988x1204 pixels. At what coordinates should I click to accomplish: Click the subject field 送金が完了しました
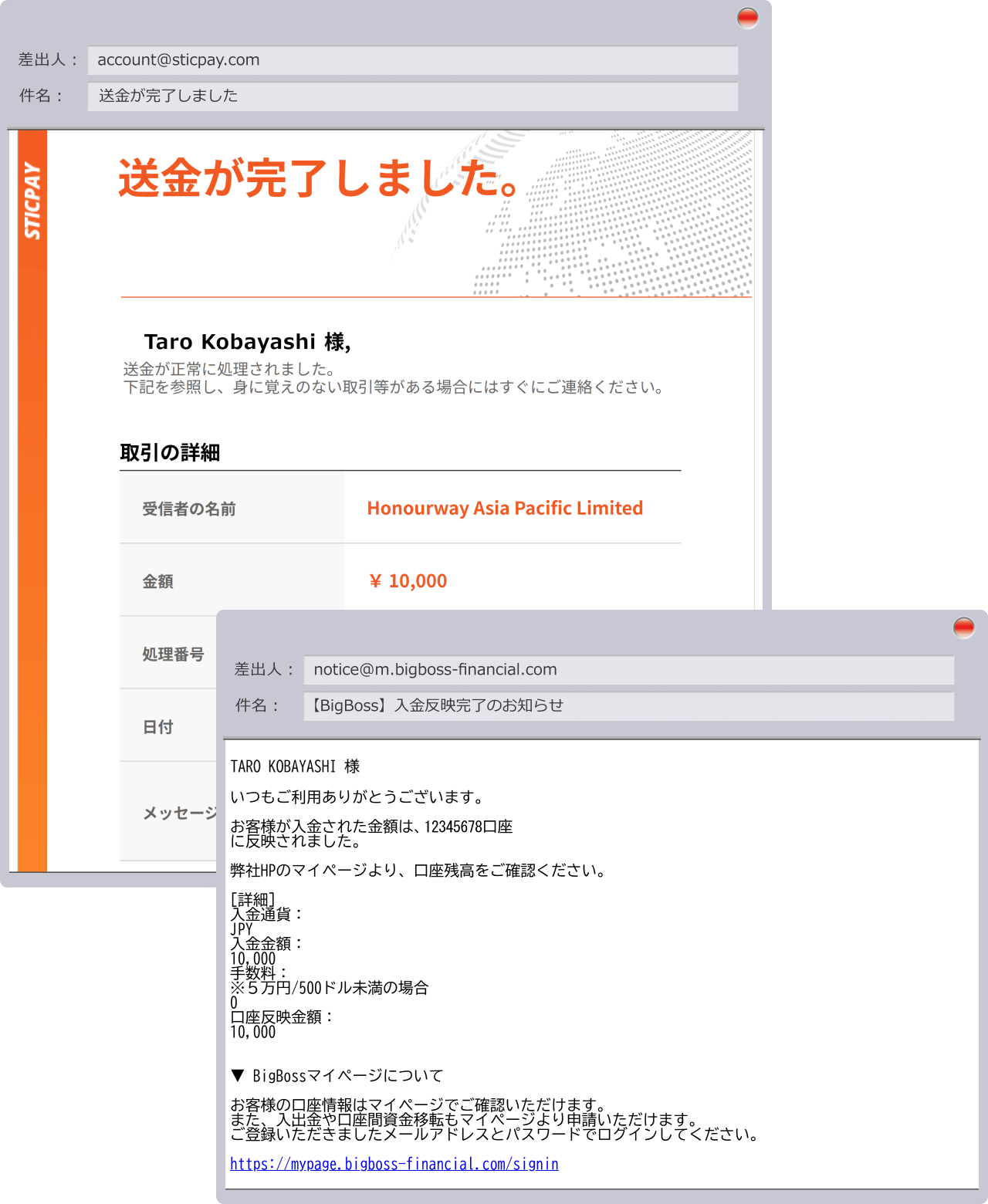(x=412, y=96)
